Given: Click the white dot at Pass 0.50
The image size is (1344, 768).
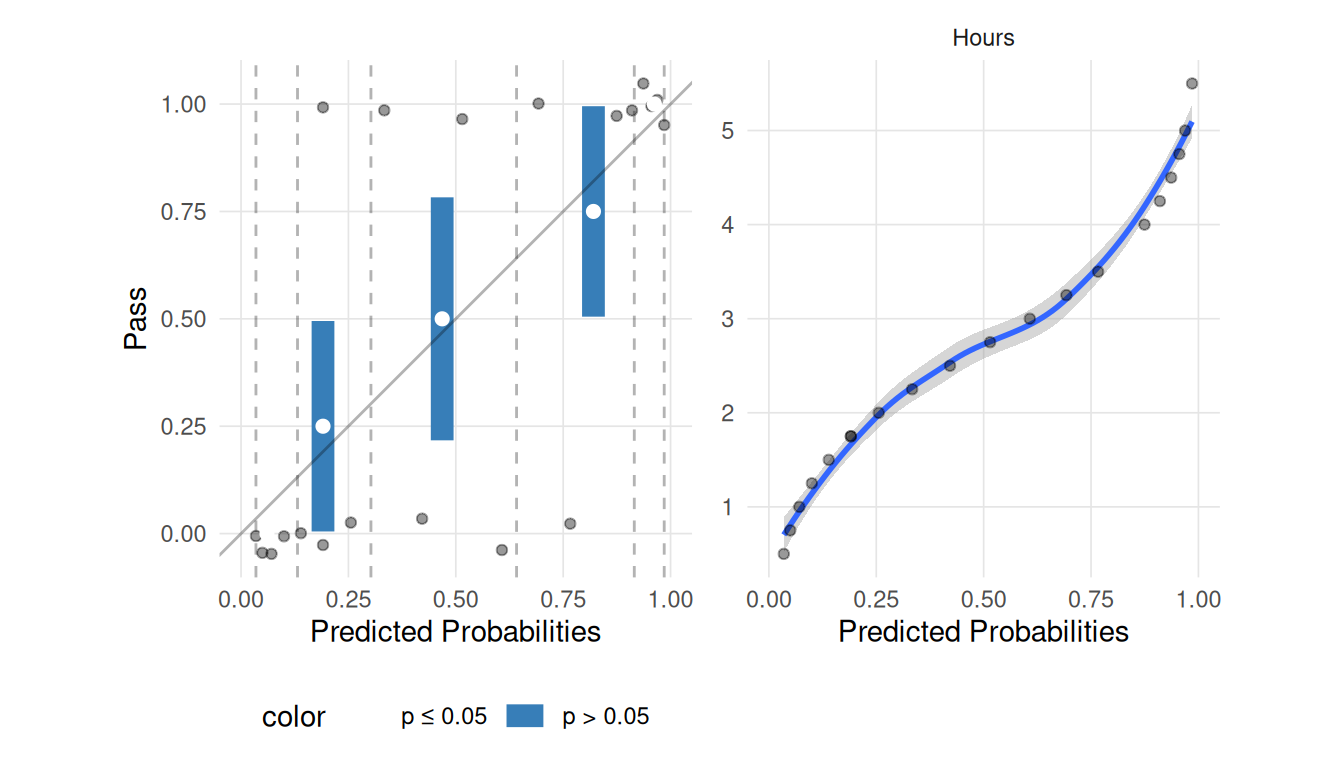Looking at the screenshot, I should [x=442, y=319].
